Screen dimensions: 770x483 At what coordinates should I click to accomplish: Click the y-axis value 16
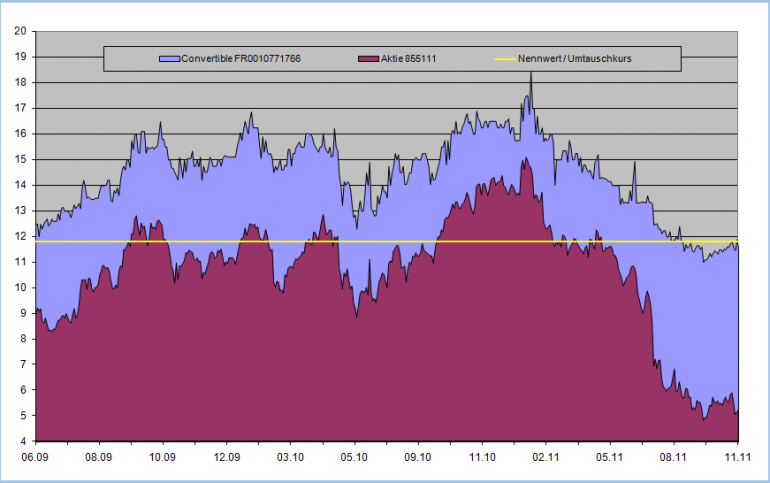[20, 134]
